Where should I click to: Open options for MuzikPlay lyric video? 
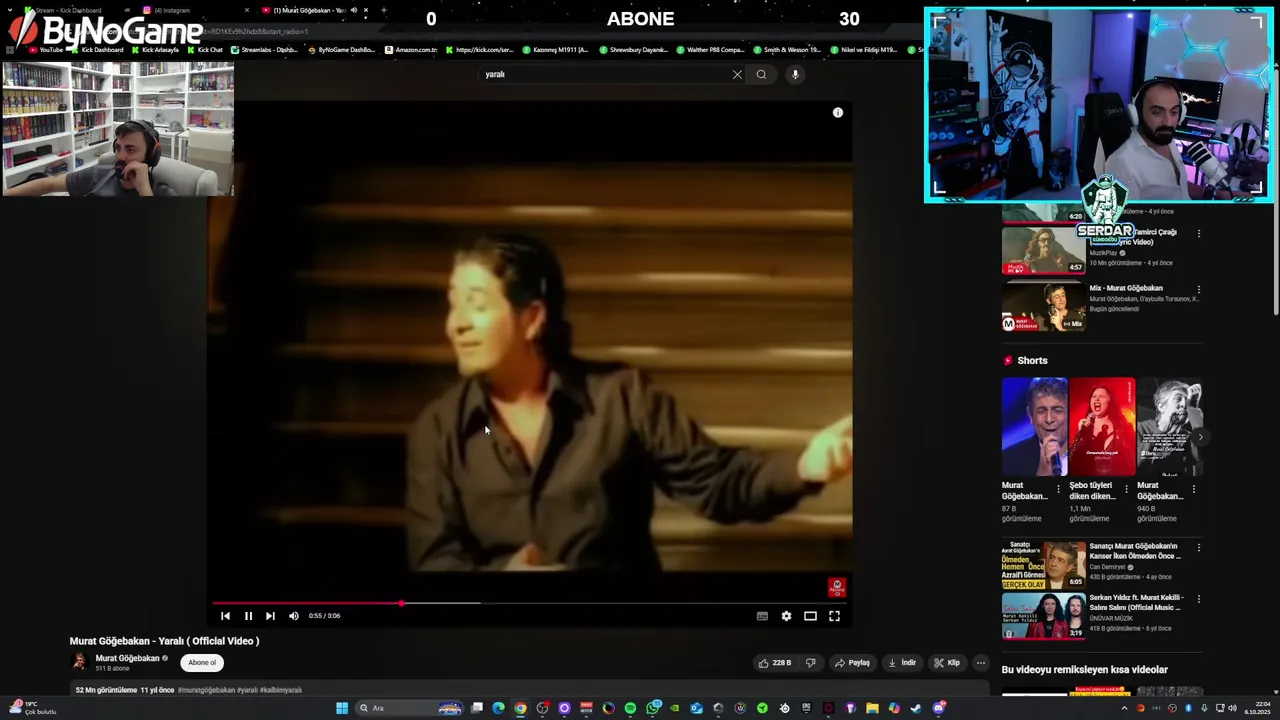[1199, 234]
